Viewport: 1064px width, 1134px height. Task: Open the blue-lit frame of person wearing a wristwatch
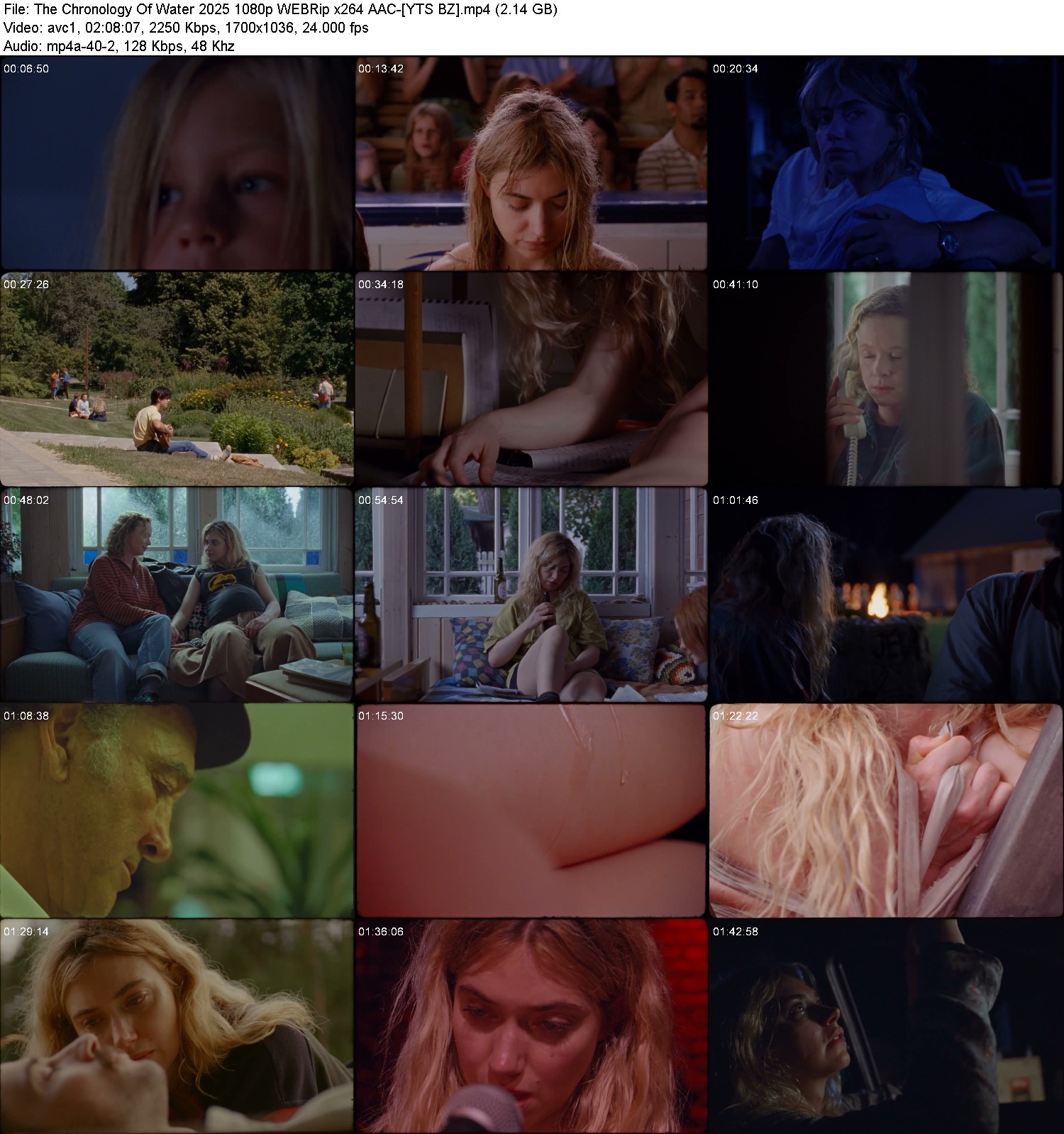tap(887, 163)
